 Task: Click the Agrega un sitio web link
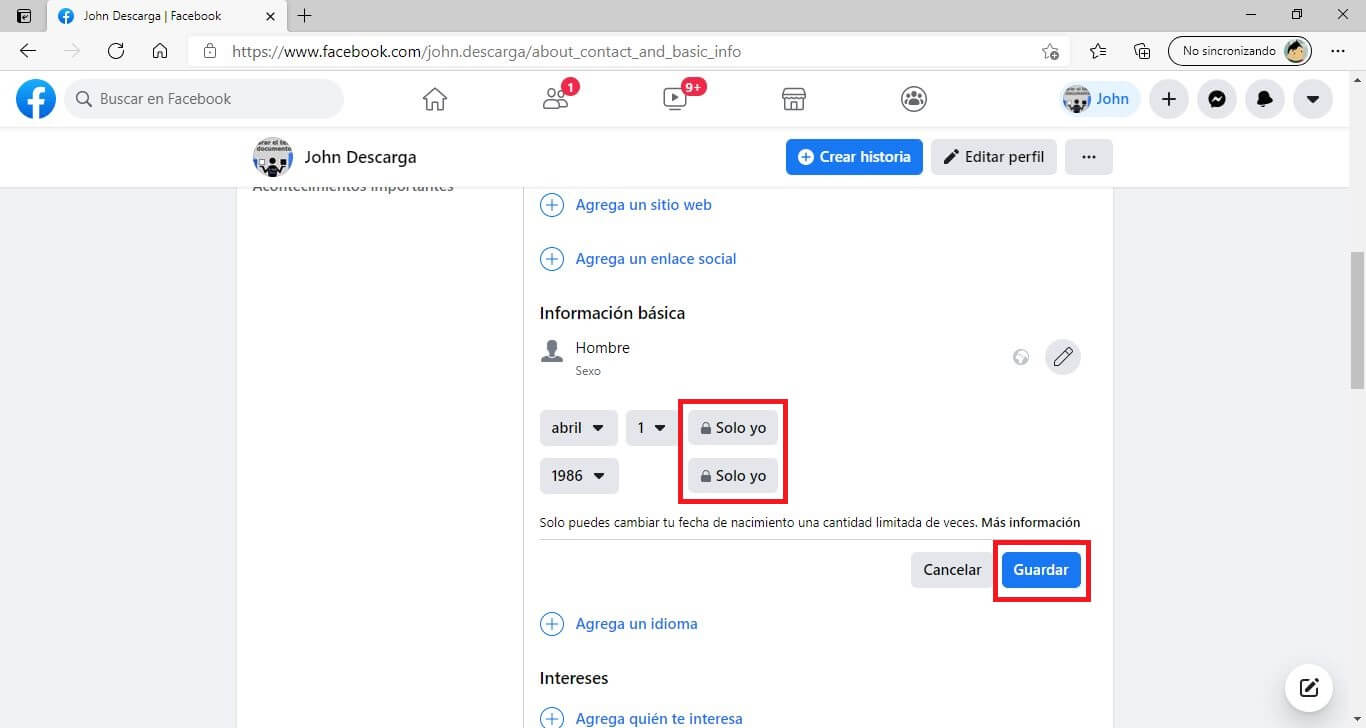pos(644,205)
